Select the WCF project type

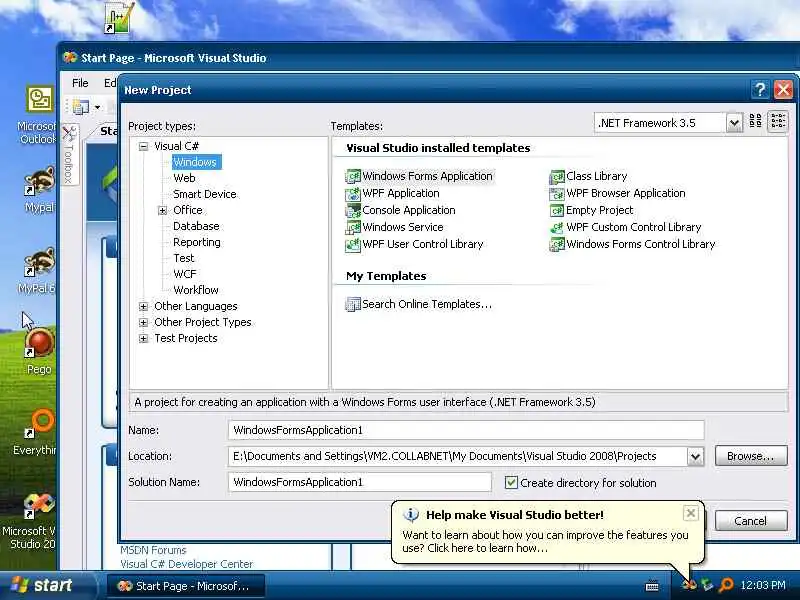tap(185, 274)
